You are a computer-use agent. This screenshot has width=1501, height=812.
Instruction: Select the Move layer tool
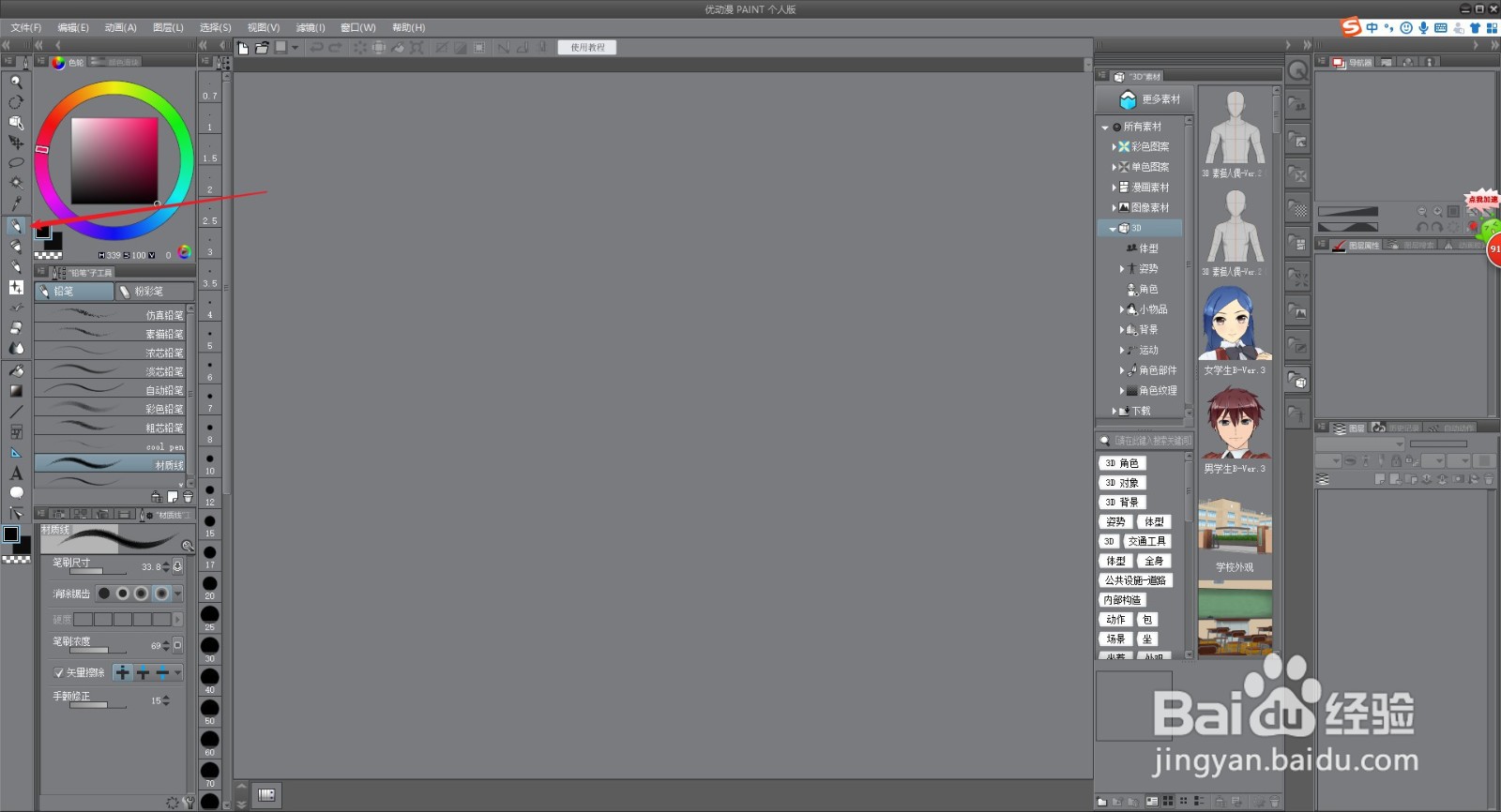point(16,143)
